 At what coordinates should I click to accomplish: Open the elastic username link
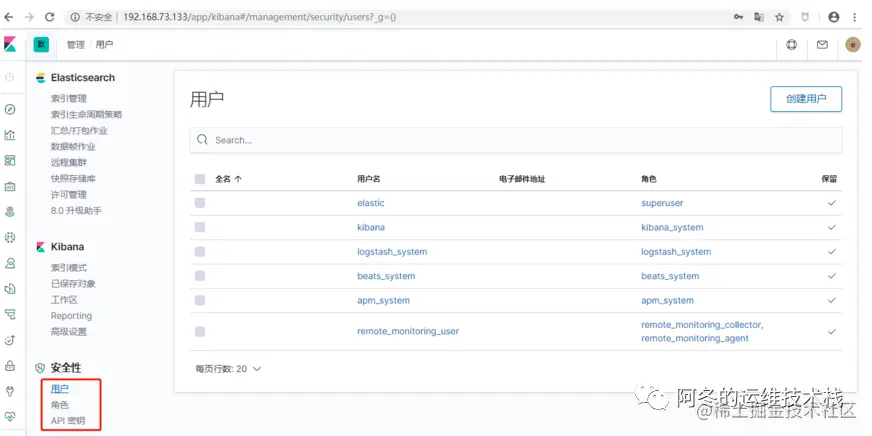point(370,203)
